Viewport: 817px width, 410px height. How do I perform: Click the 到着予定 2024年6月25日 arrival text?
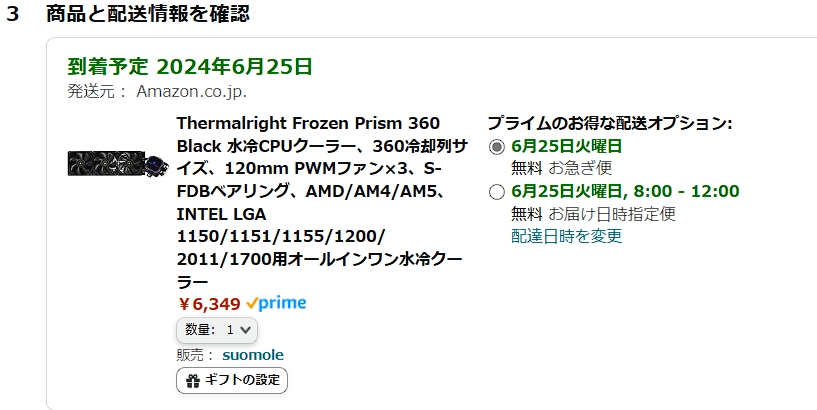190,67
